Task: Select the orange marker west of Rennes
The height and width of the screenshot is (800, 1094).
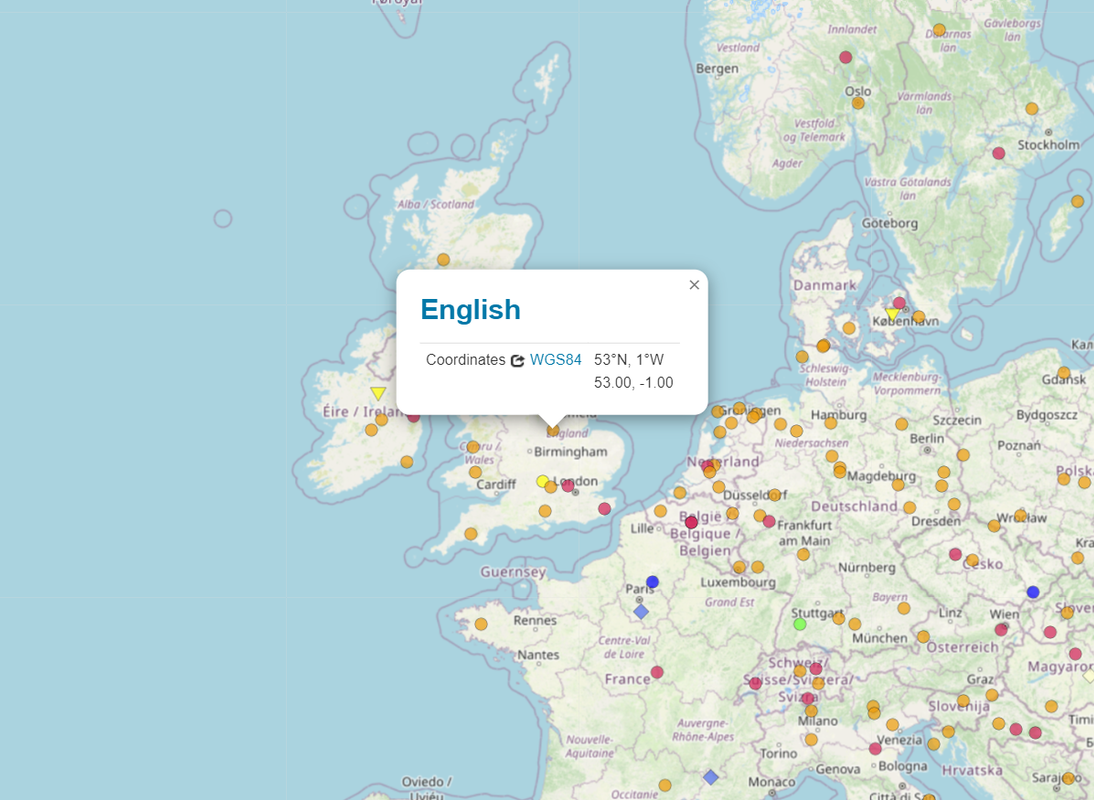Action: (x=481, y=624)
